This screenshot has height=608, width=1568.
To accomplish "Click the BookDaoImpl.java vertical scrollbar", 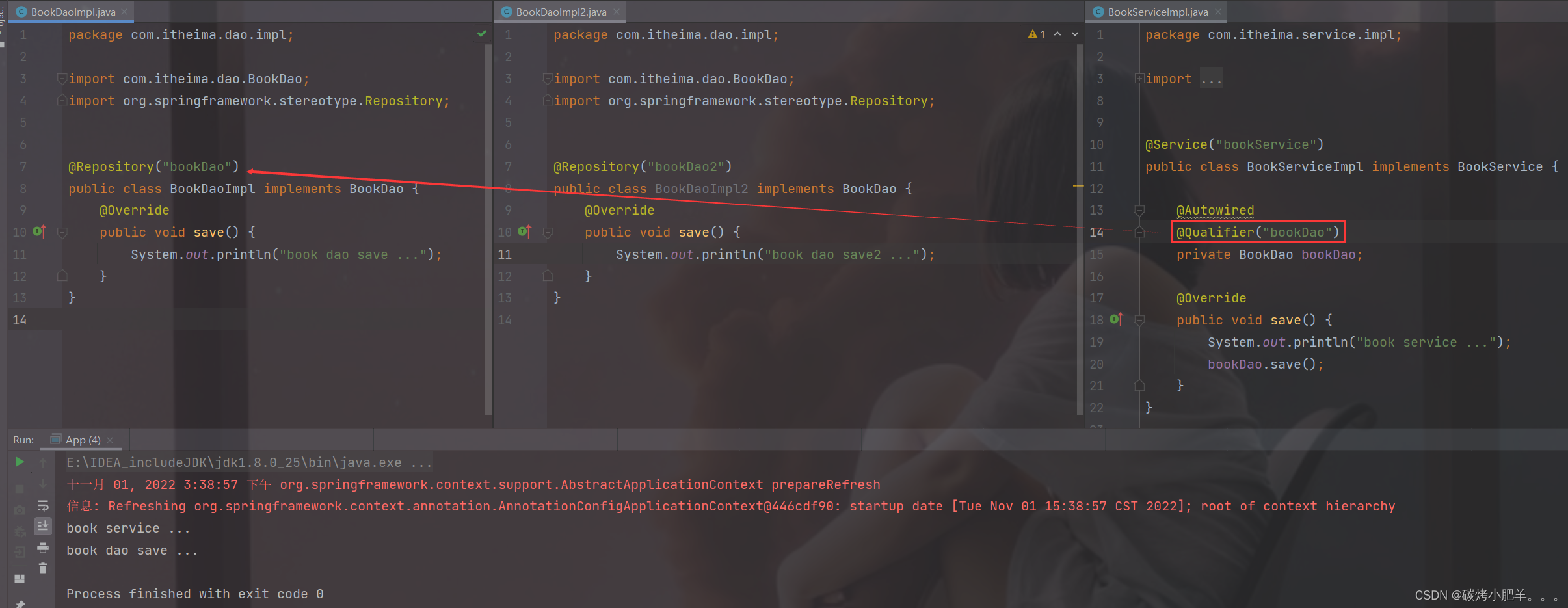I will (488, 228).
